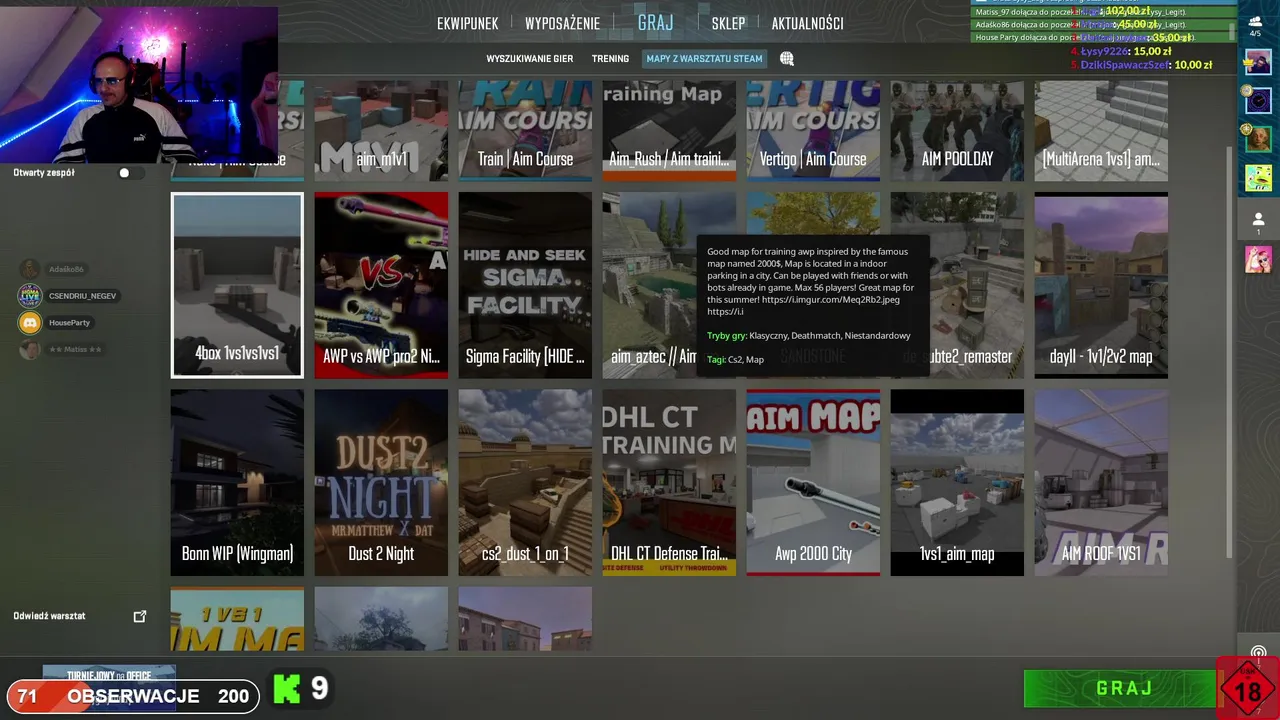Open the party members icon showing 4/5
Image resolution: width=1280 pixels, height=720 pixels.
point(1256,25)
